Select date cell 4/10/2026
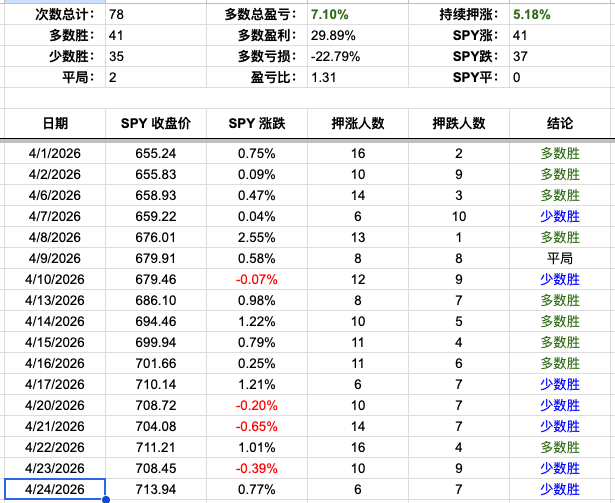 coord(55,279)
